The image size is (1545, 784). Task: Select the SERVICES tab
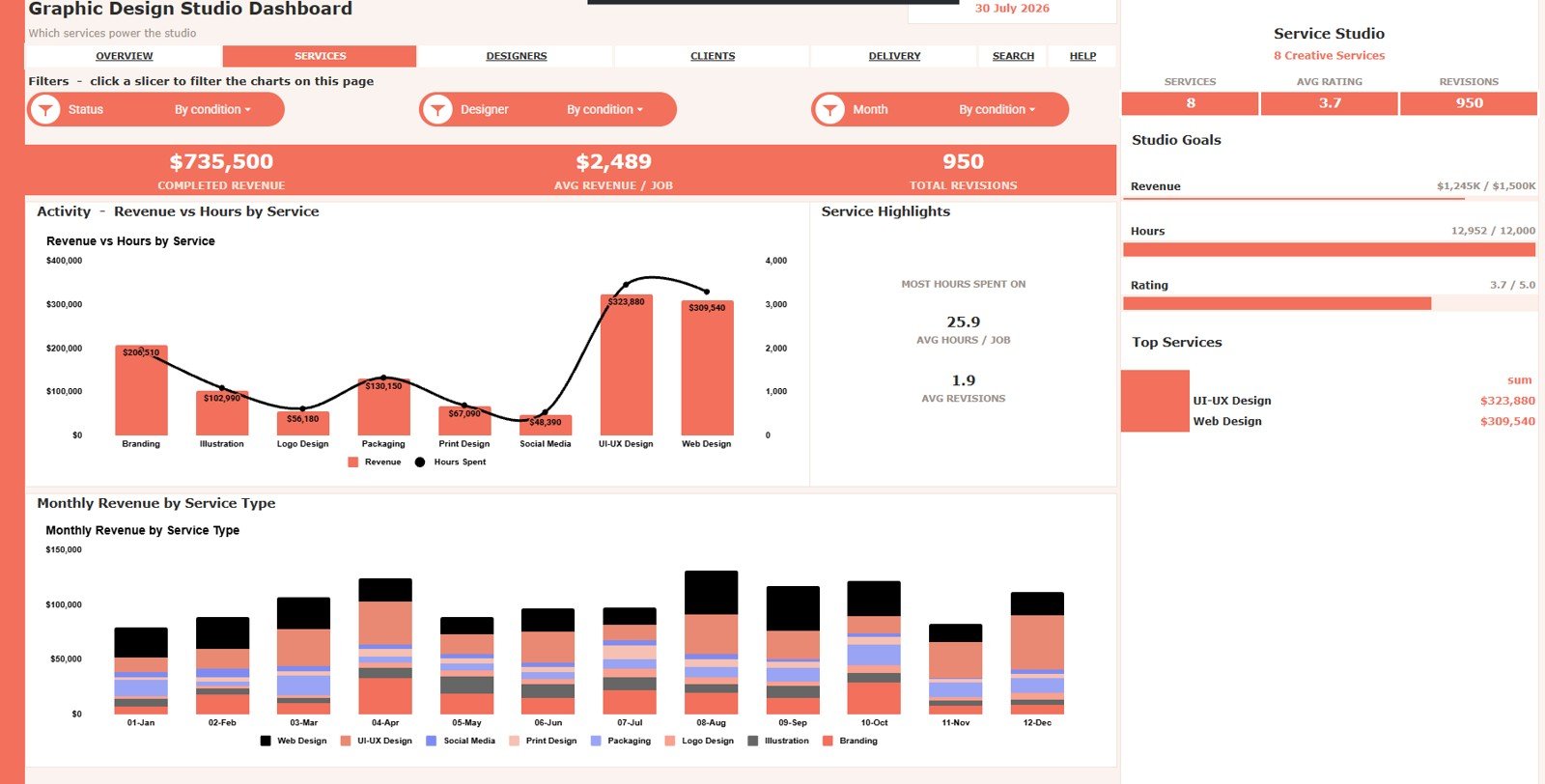[x=320, y=56]
